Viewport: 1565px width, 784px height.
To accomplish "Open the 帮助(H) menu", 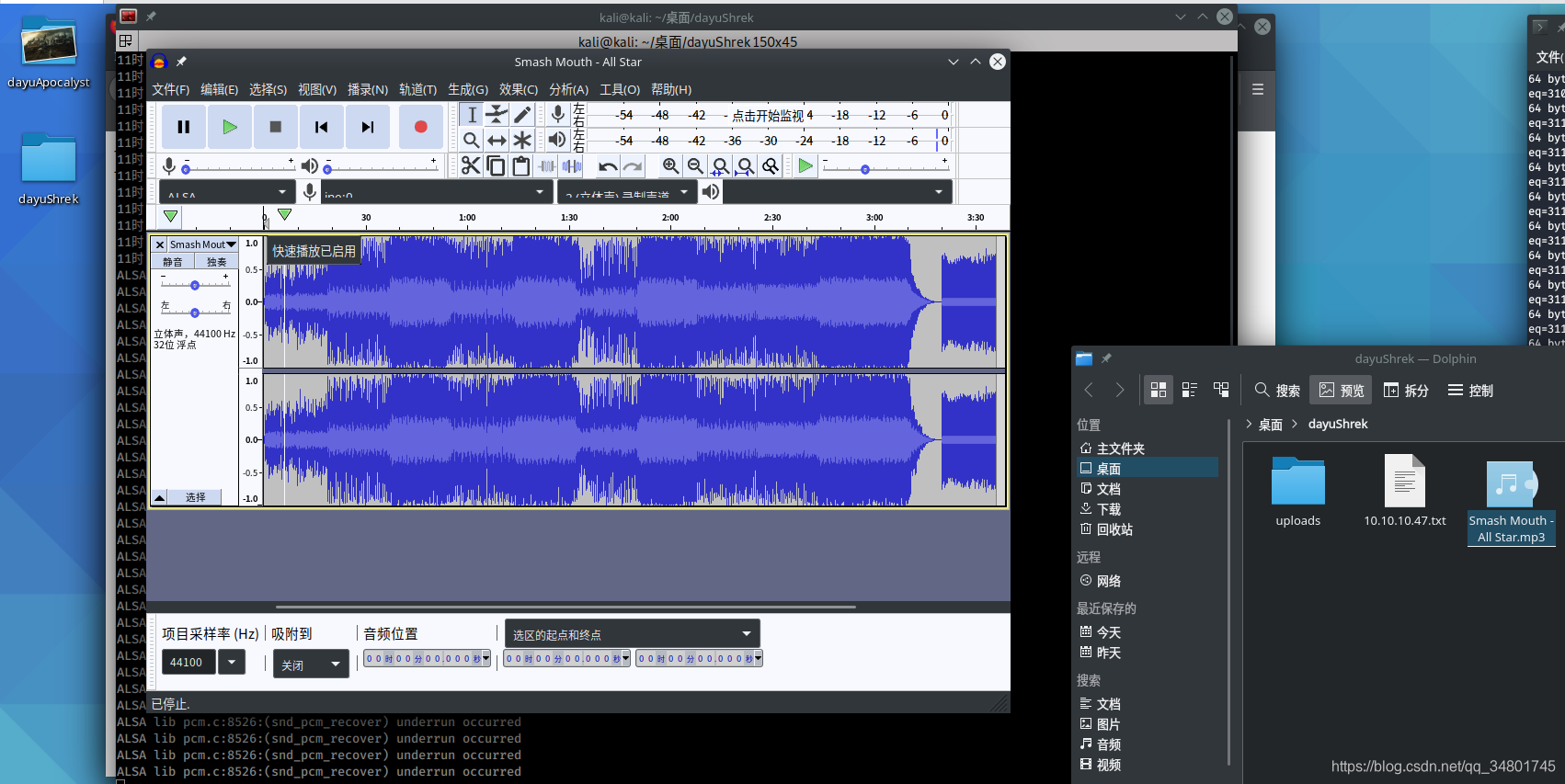I will (x=671, y=89).
